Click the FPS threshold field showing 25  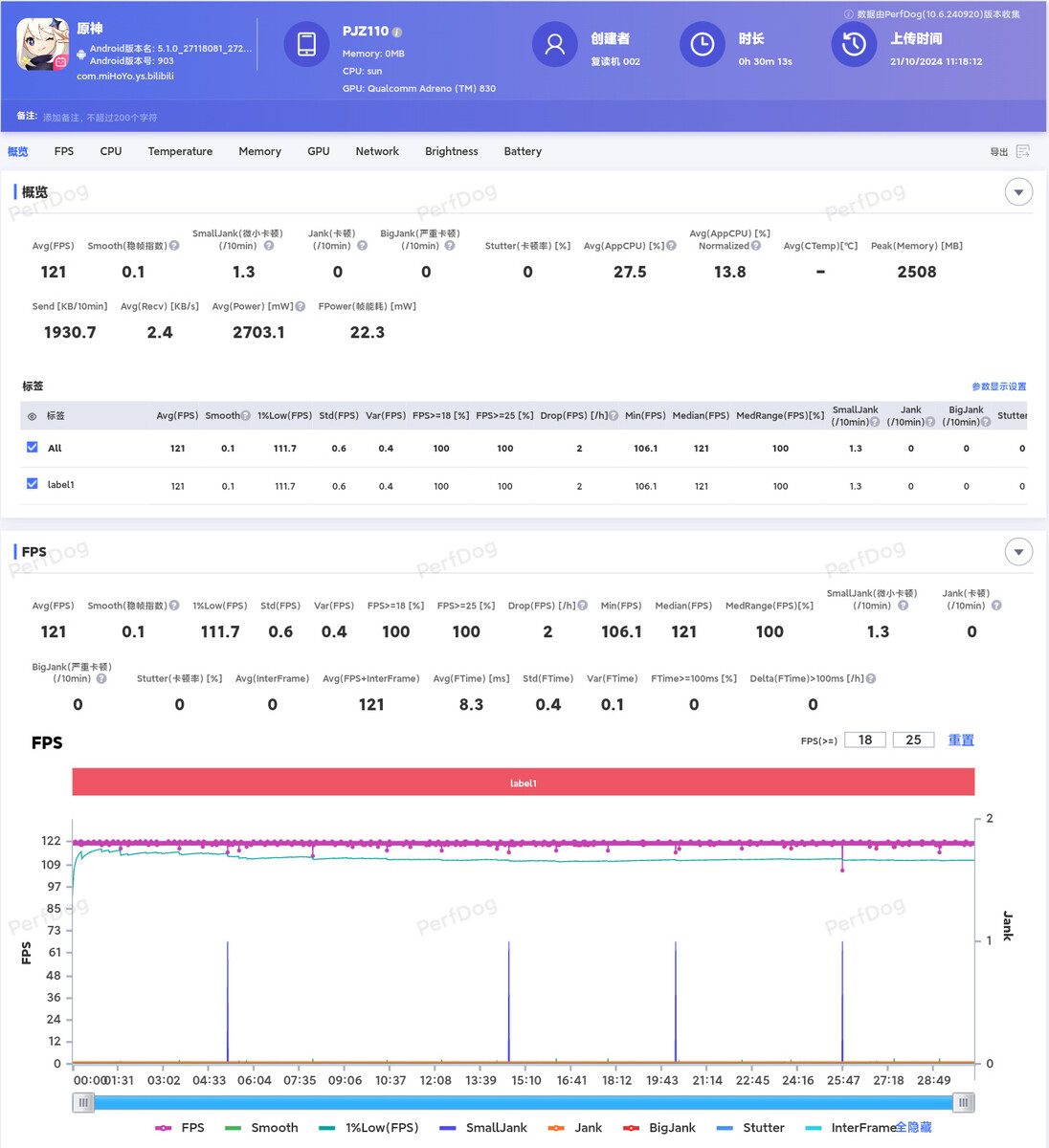point(913,740)
